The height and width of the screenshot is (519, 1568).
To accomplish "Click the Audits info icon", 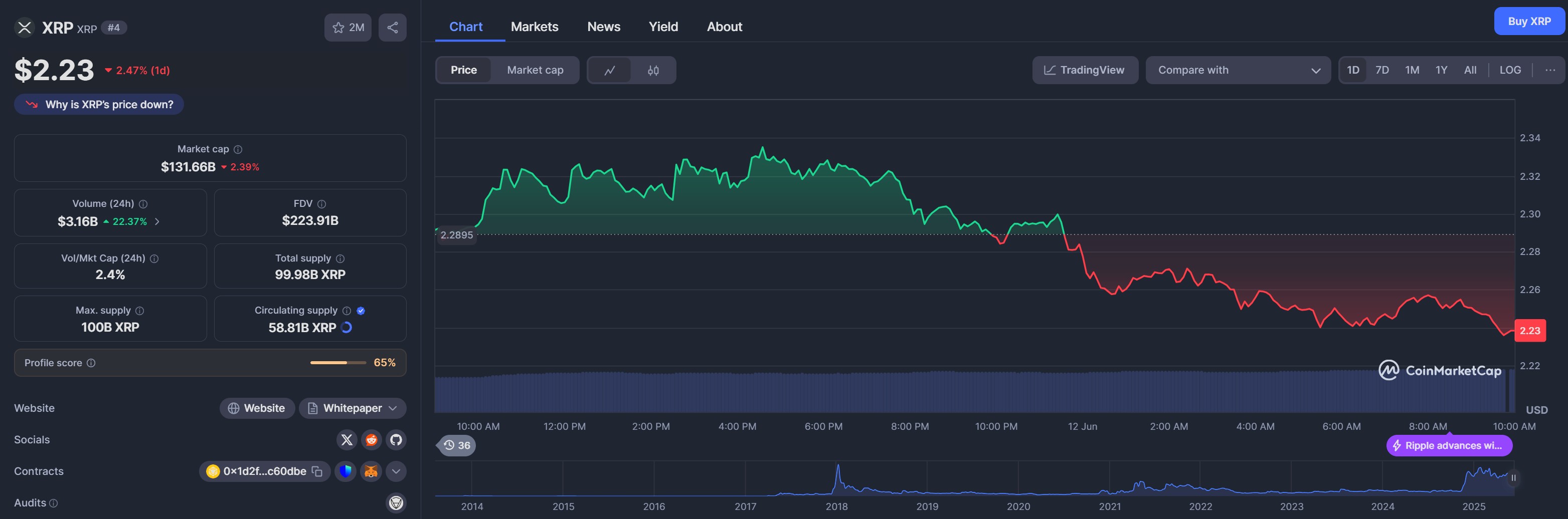I will pyautogui.click(x=54, y=503).
